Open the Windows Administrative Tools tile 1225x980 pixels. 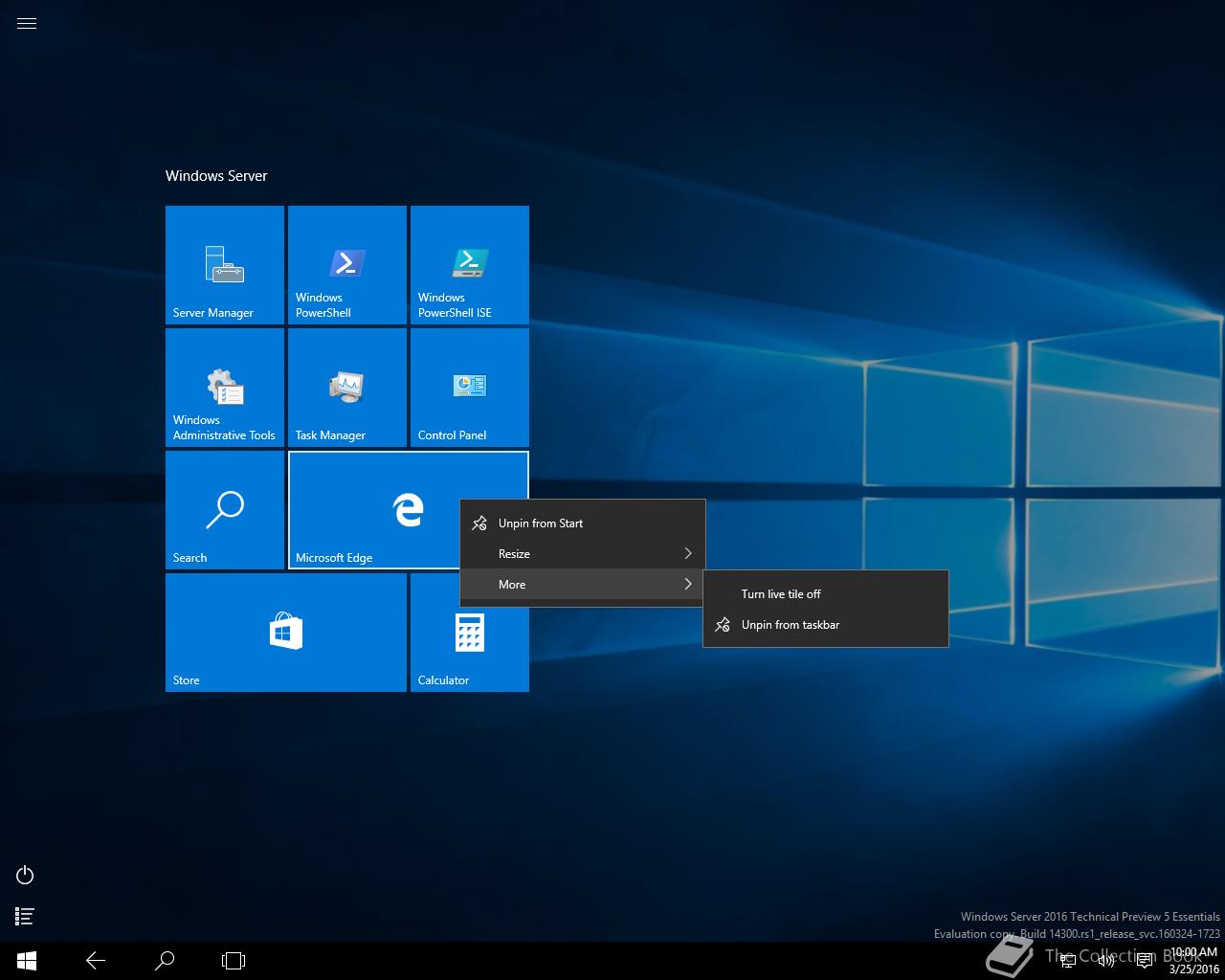click(x=225, y=388)
